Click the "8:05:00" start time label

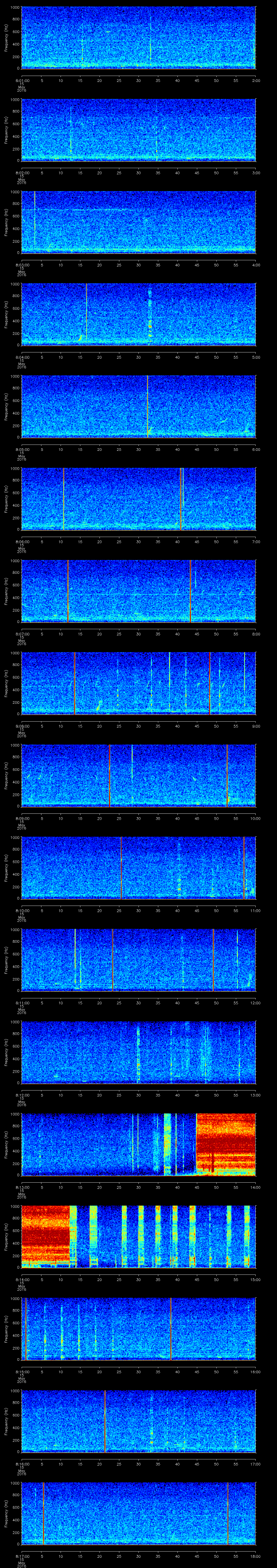pos(22,449)
